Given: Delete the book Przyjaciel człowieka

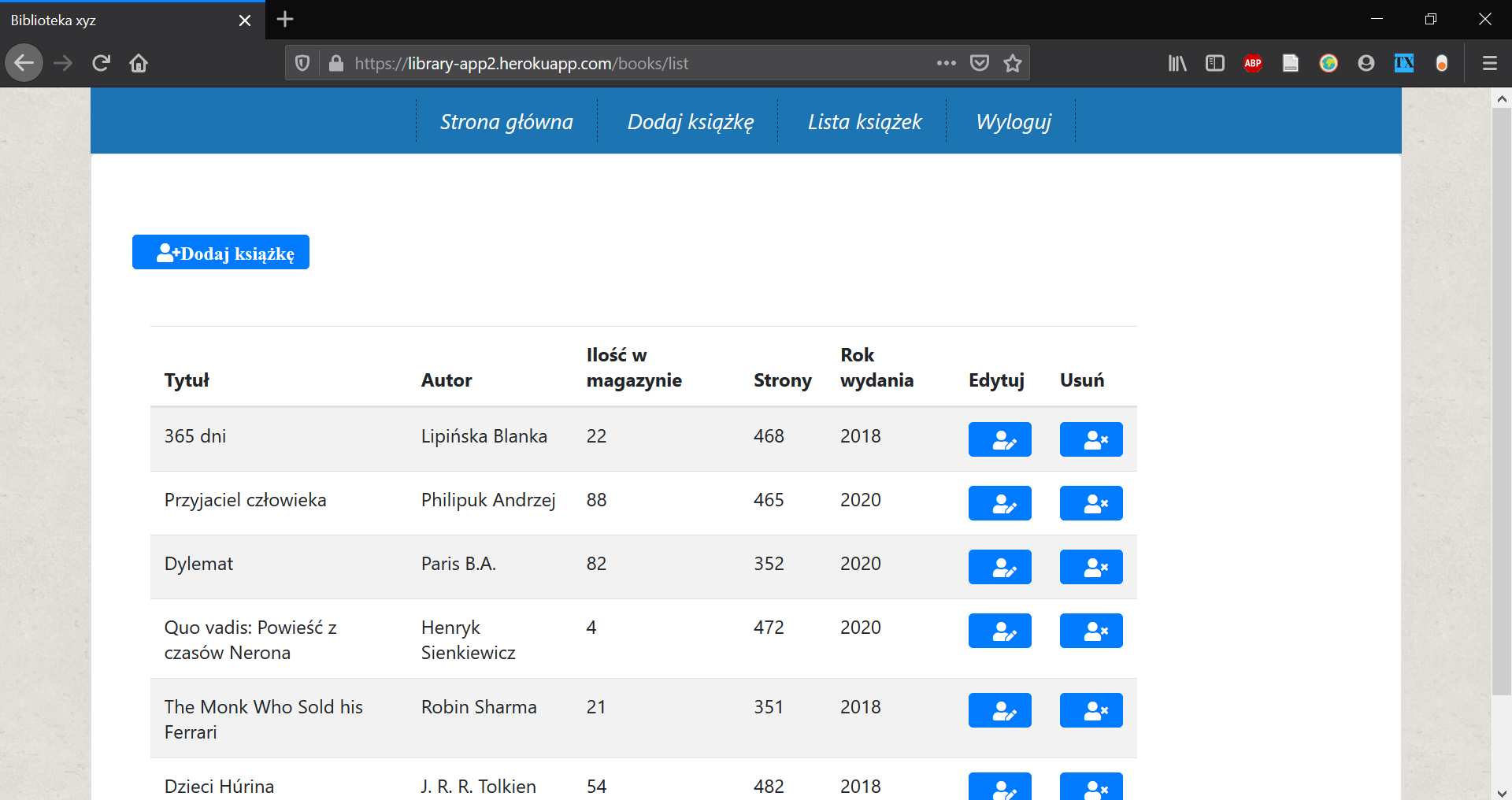Looking at the screenshot, I should [x=1091, y=503].
